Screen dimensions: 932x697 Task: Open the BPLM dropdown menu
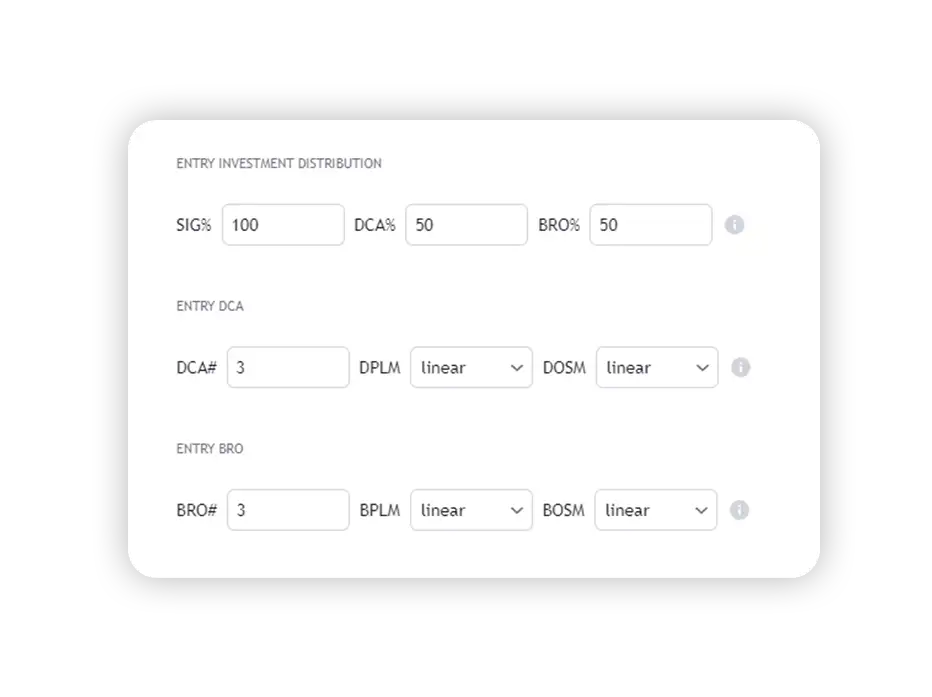[x=471, y=511]
